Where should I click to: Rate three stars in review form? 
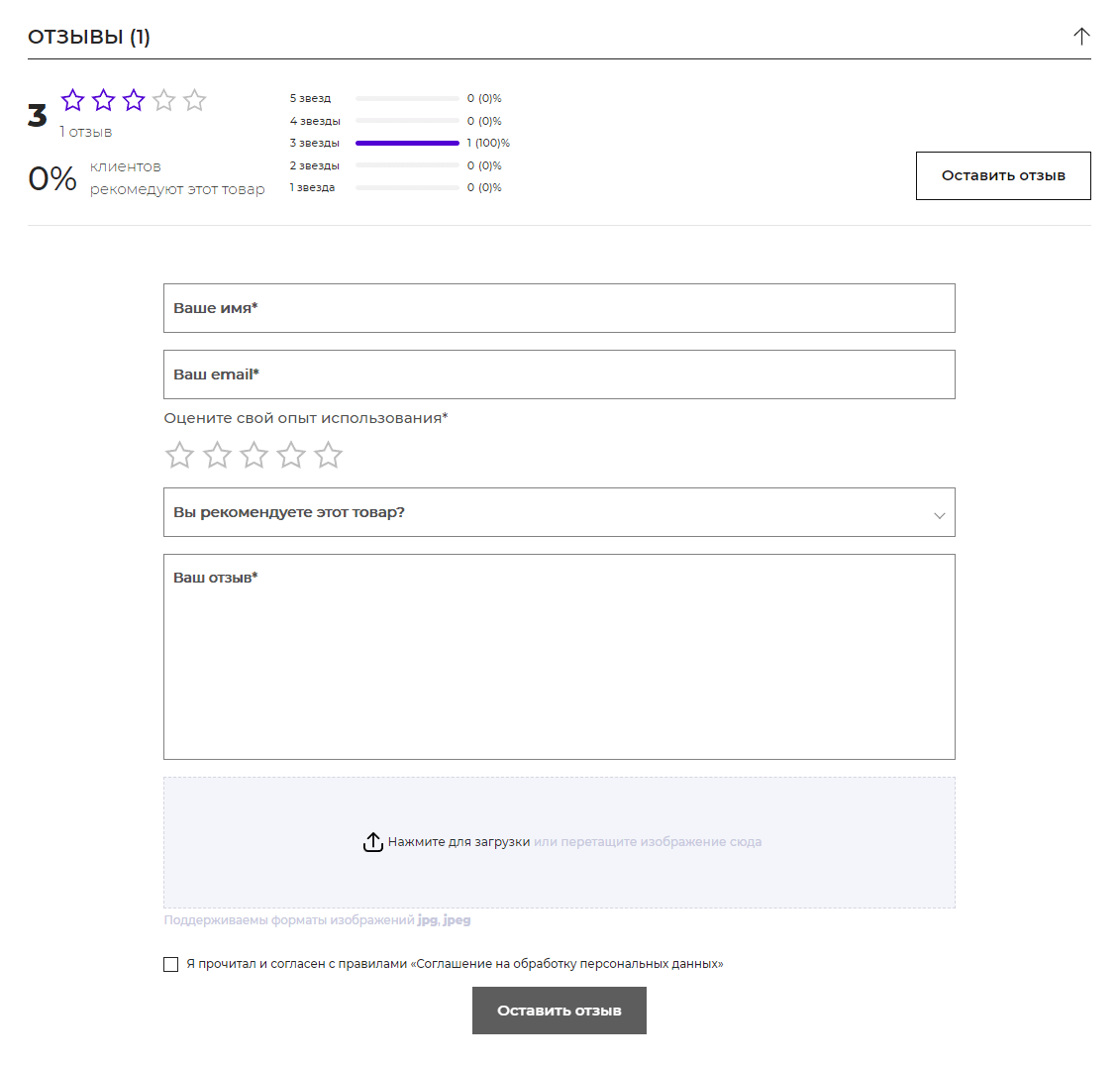tap(255, 456)
